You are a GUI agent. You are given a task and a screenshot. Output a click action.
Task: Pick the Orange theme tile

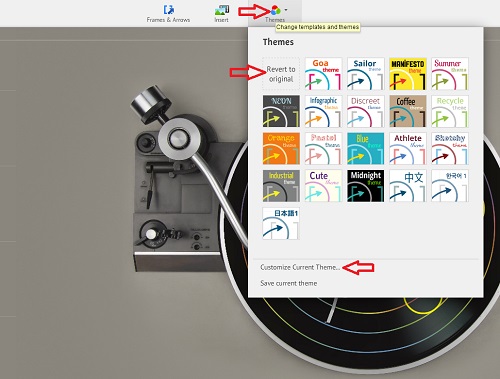(x=281, y=148)
